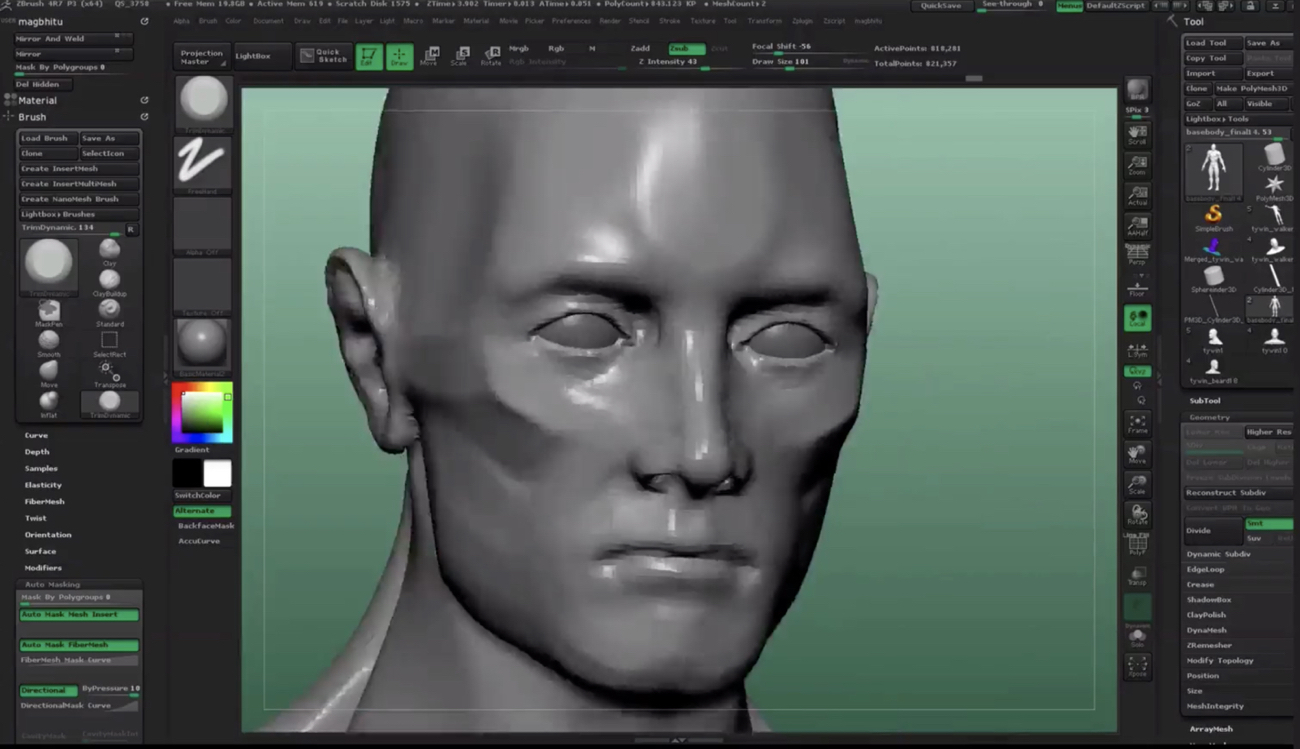The image size is (1300, 749).
Task: Expand the FiberMesh brush section
Action: pos(45,502)
